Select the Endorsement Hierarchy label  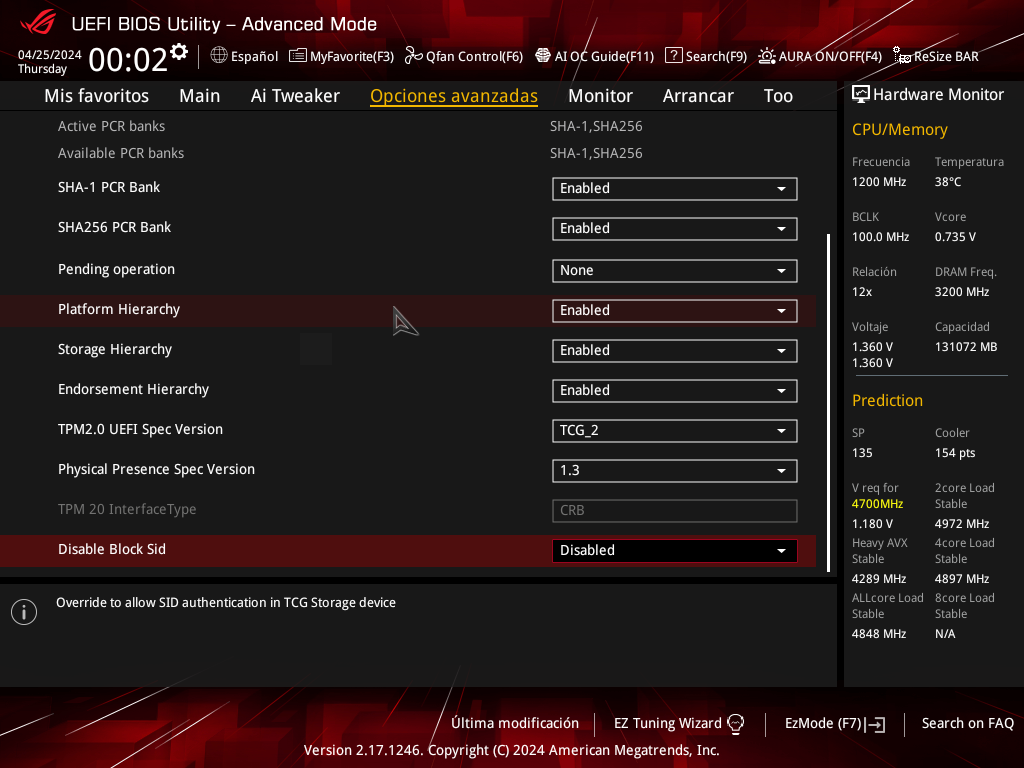tap(133, 389)
